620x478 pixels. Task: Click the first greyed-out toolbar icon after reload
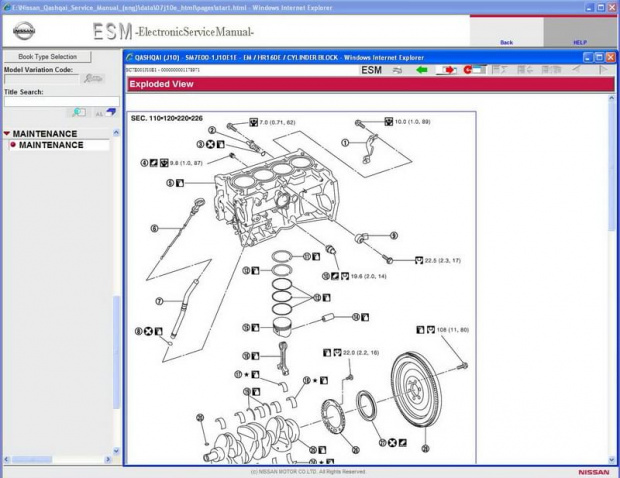(499, 70)
